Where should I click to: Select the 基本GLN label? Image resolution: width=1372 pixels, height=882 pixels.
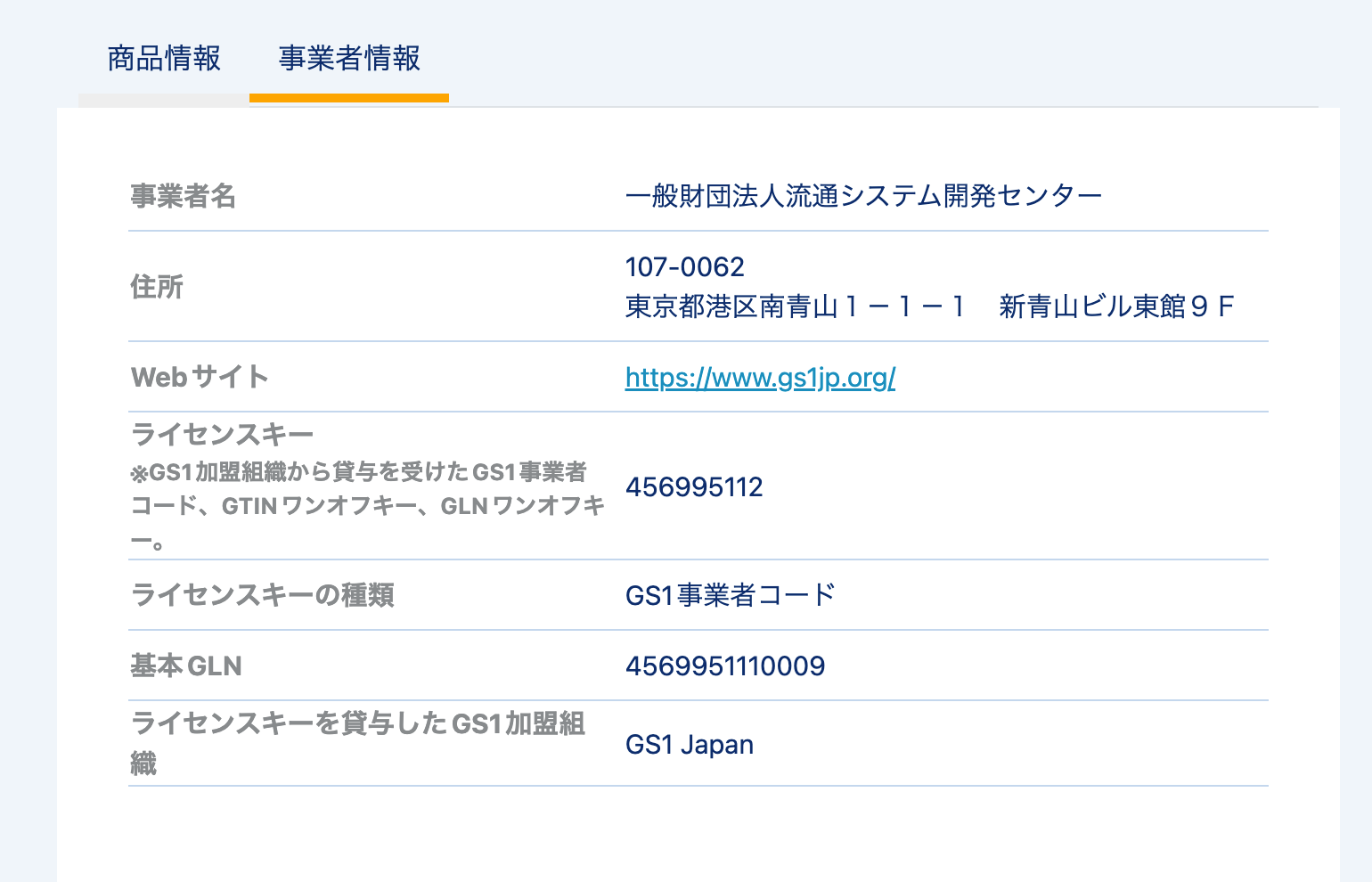(x=185, y=665)
